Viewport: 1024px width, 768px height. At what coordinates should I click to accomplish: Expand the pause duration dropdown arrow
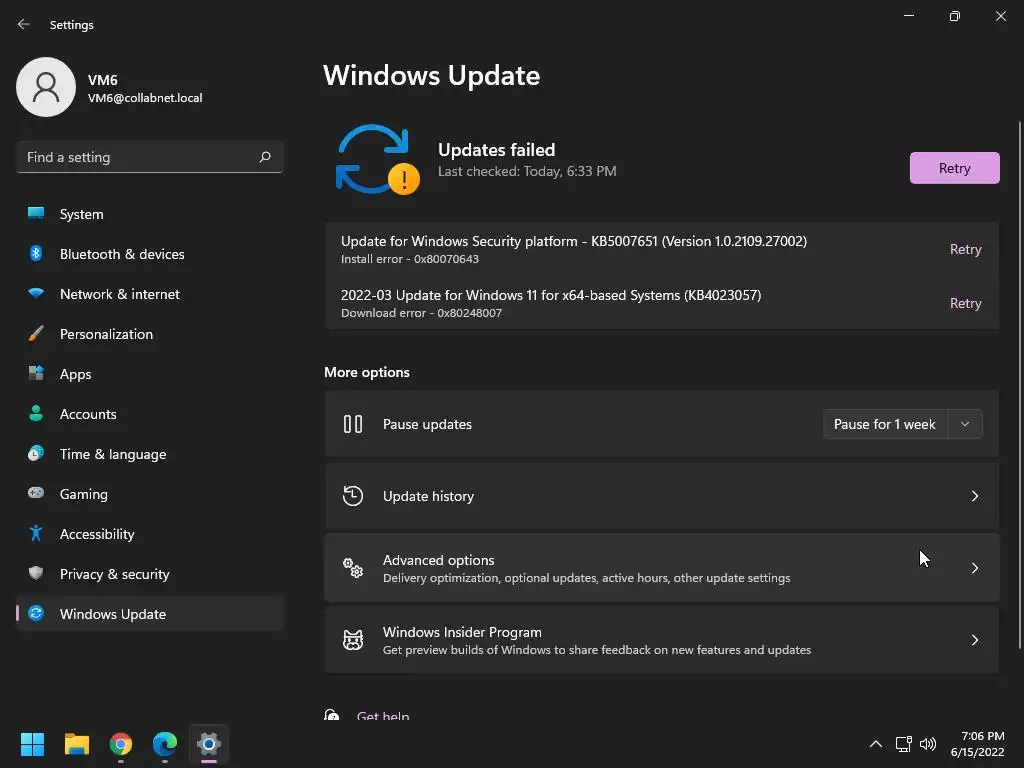(x=965, y=424)
